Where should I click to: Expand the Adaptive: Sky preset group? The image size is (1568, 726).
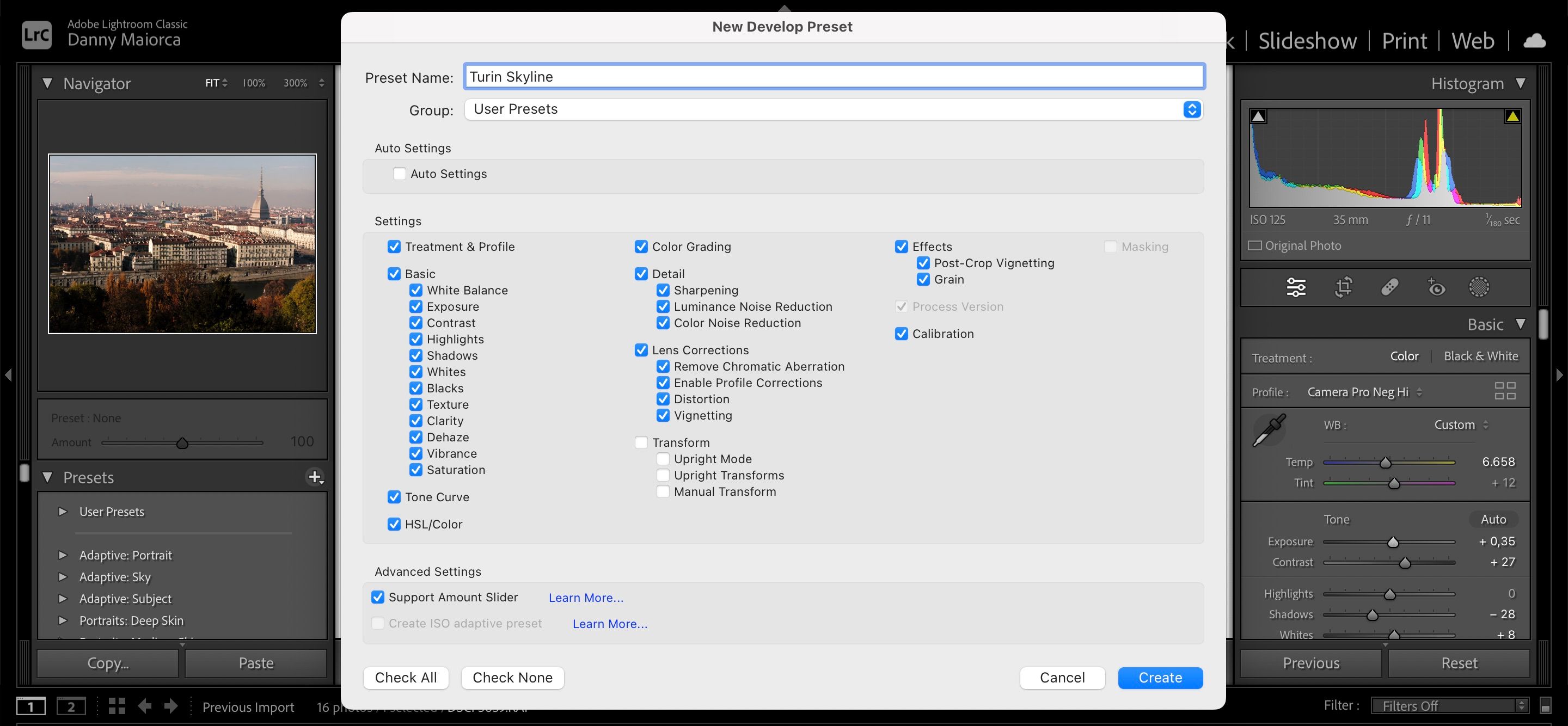pyautogui.click(x=62, y=577)
